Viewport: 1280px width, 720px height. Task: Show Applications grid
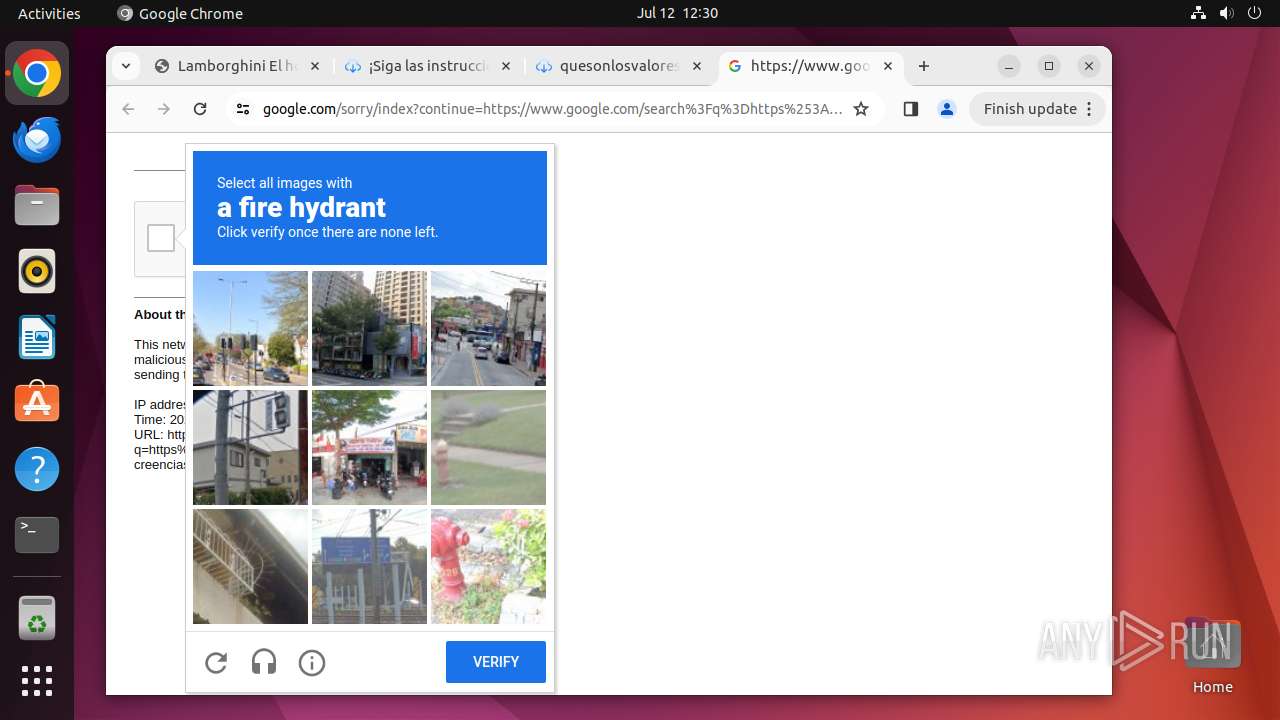(x=37, y=681)
